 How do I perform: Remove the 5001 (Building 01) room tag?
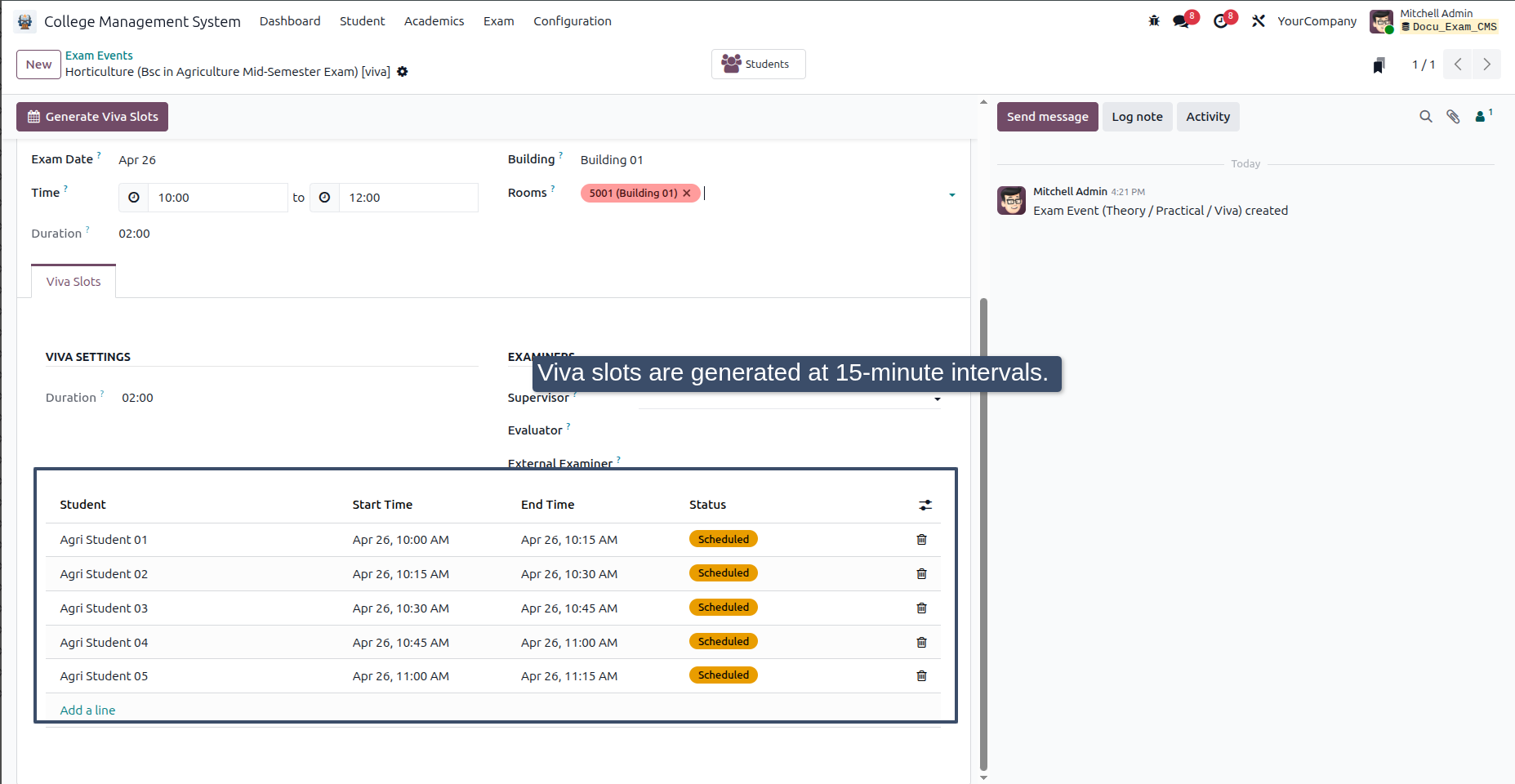[687, 194]
